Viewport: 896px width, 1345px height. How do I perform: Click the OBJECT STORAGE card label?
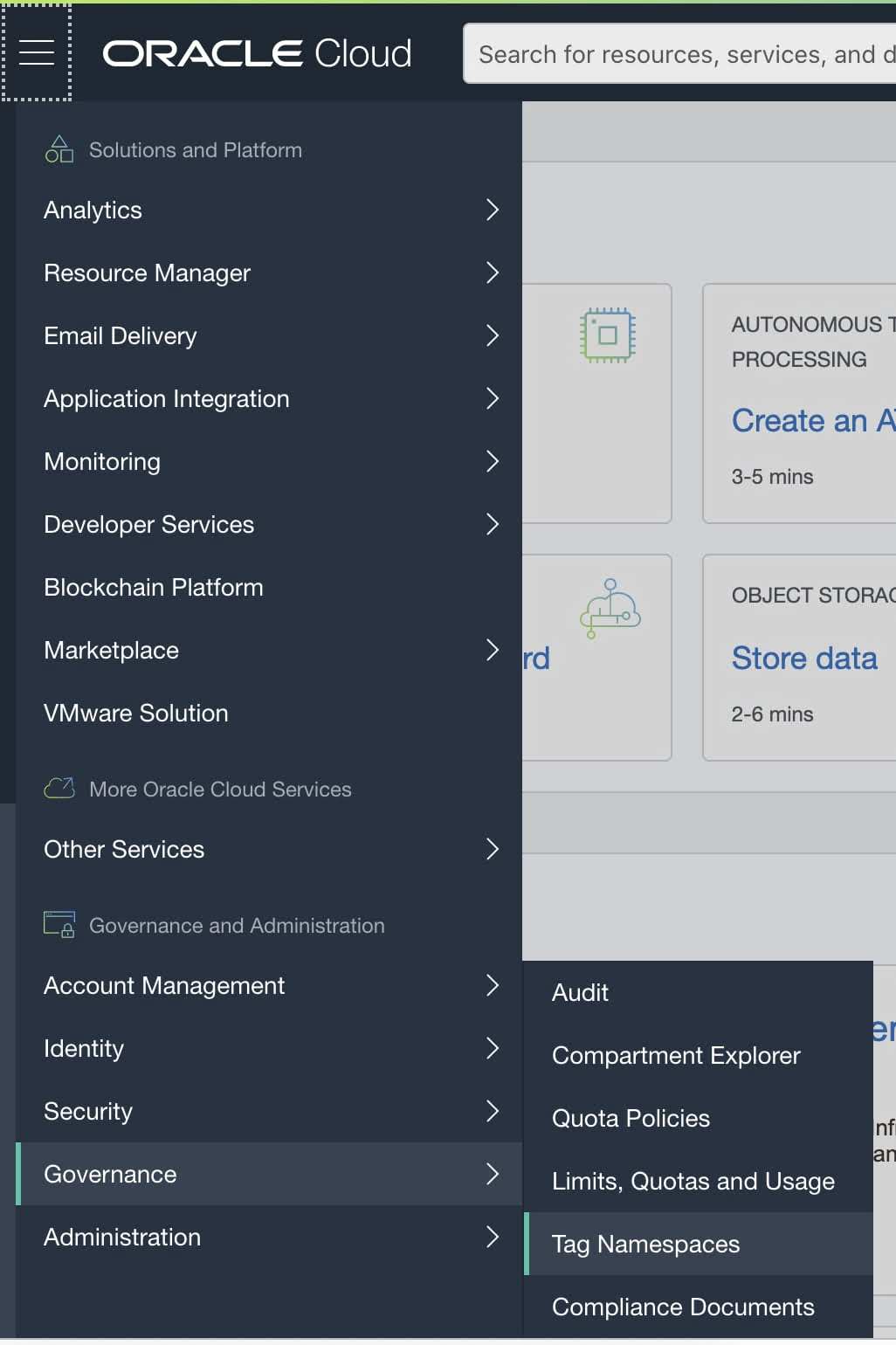[x=814, y=596]
